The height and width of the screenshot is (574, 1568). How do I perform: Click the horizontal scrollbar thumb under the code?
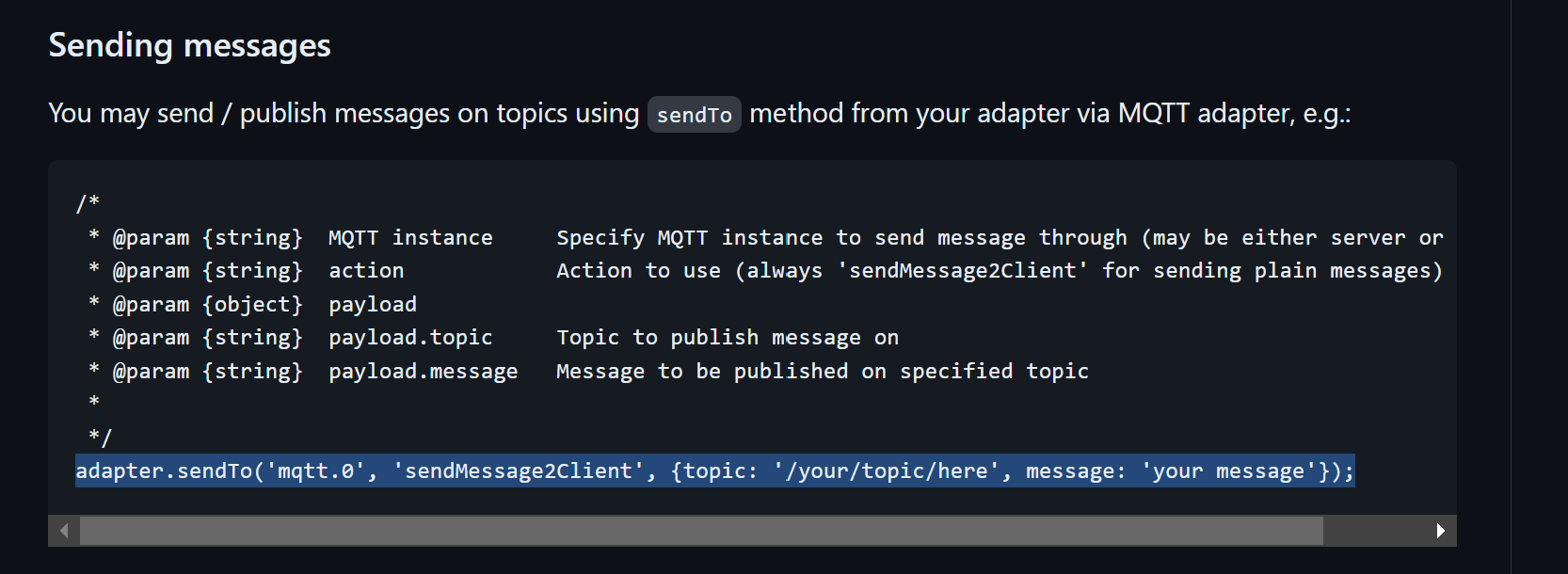(701, 531)
